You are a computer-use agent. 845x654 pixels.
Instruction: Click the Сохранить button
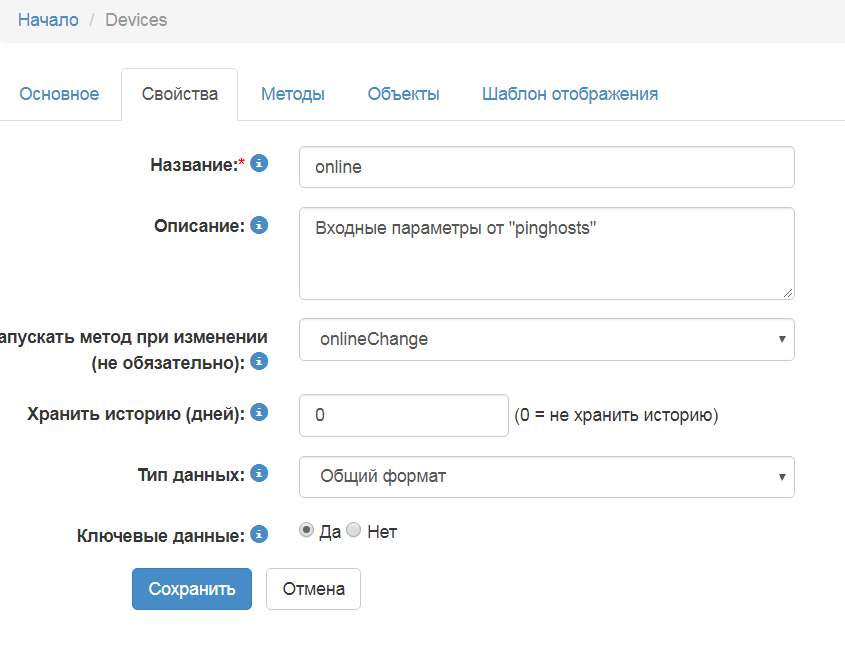191,589
